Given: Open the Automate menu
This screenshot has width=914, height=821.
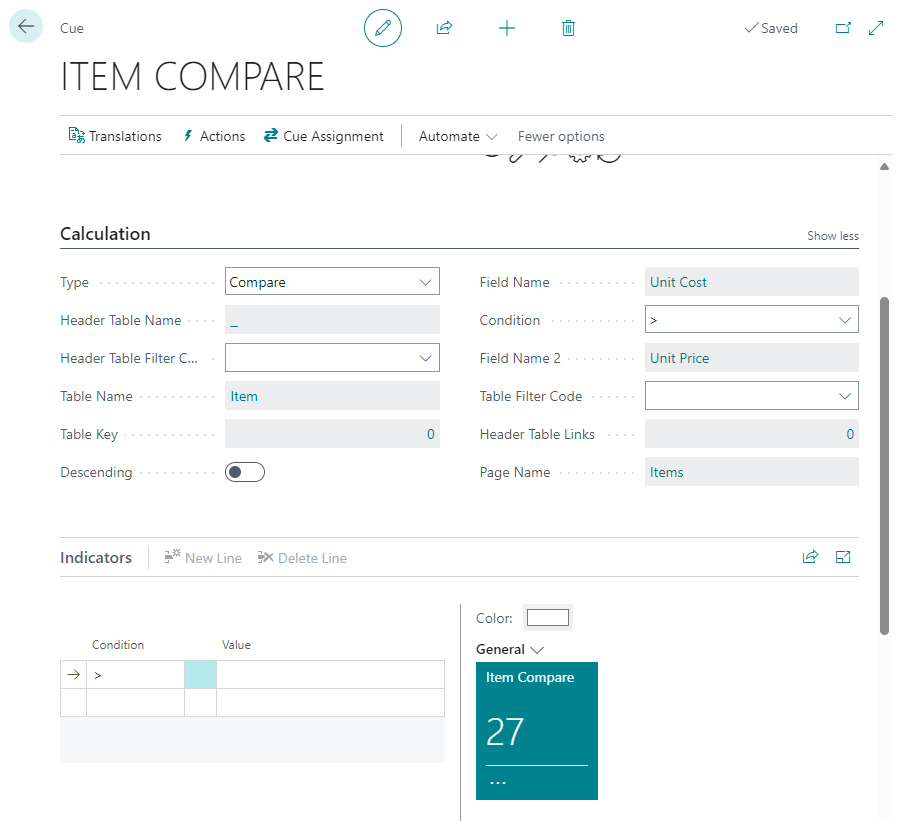Looking at the screenshot, I should pos(458,136).
